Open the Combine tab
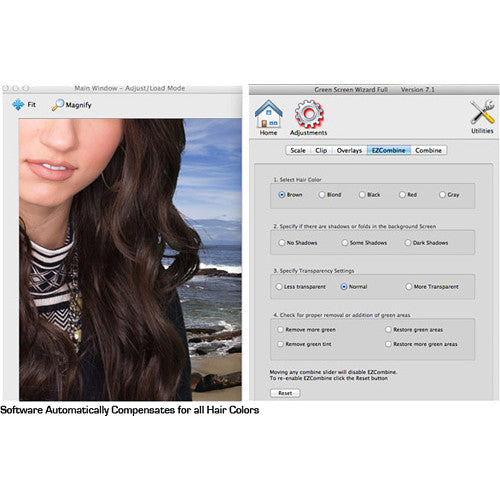The width and height of the screenshot is (500, 500). point(428,150)
